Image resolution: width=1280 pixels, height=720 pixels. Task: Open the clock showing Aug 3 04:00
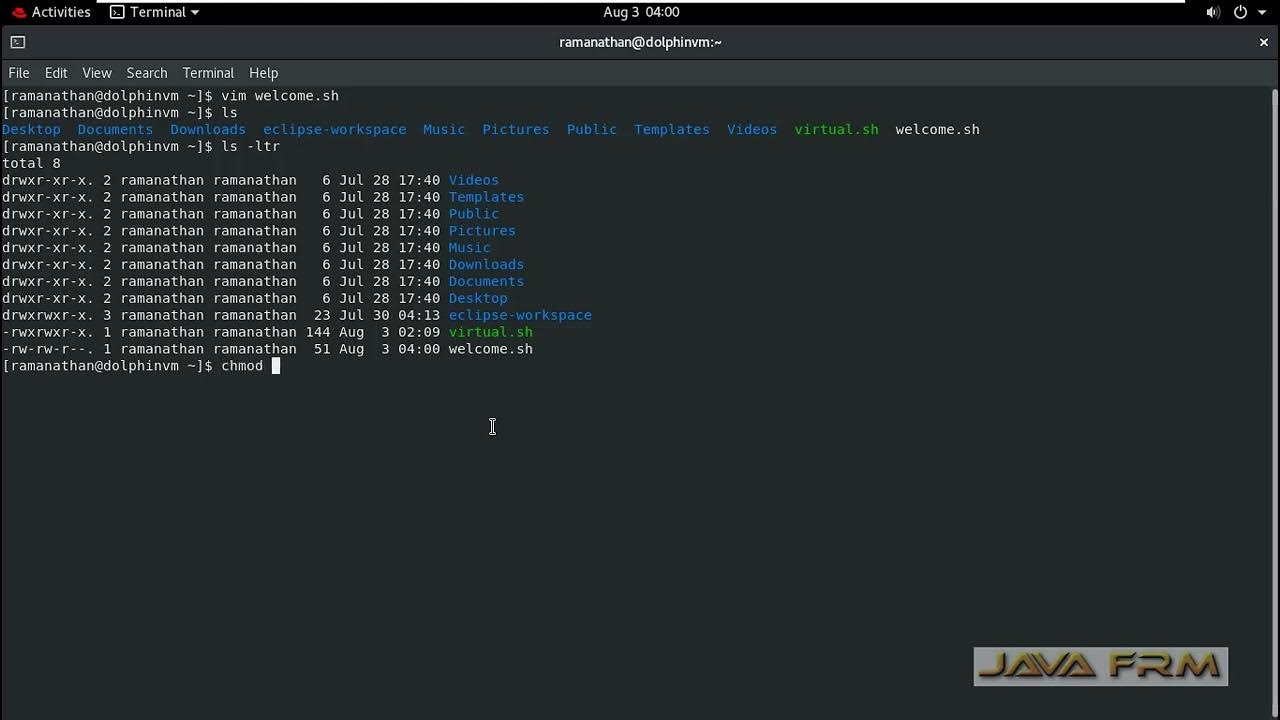coord(641,12)
